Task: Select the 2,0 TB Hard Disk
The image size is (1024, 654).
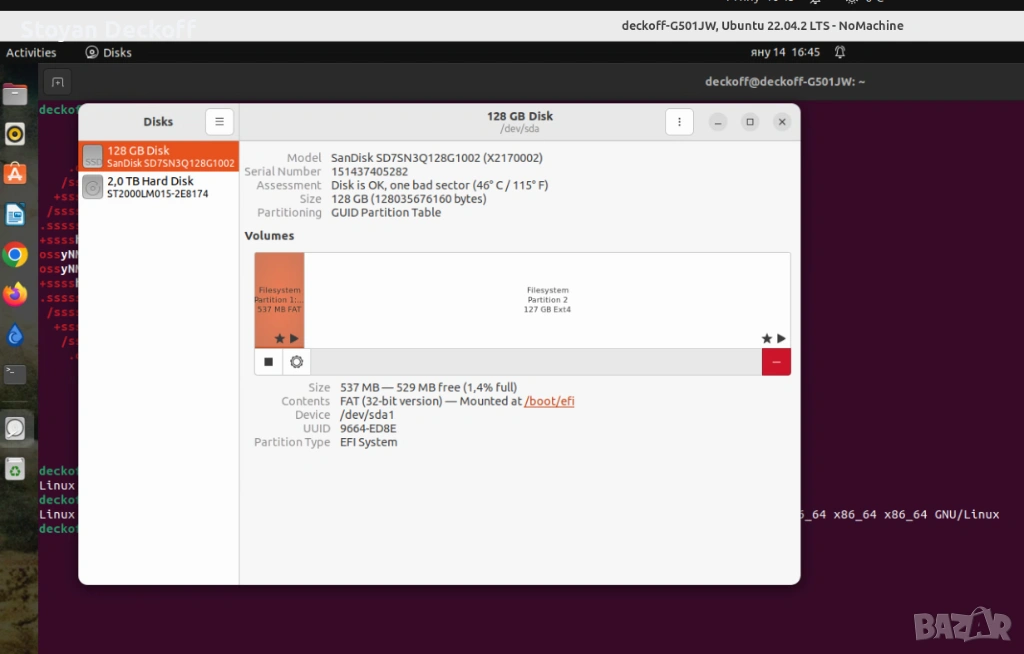Action: coord(159,187)
